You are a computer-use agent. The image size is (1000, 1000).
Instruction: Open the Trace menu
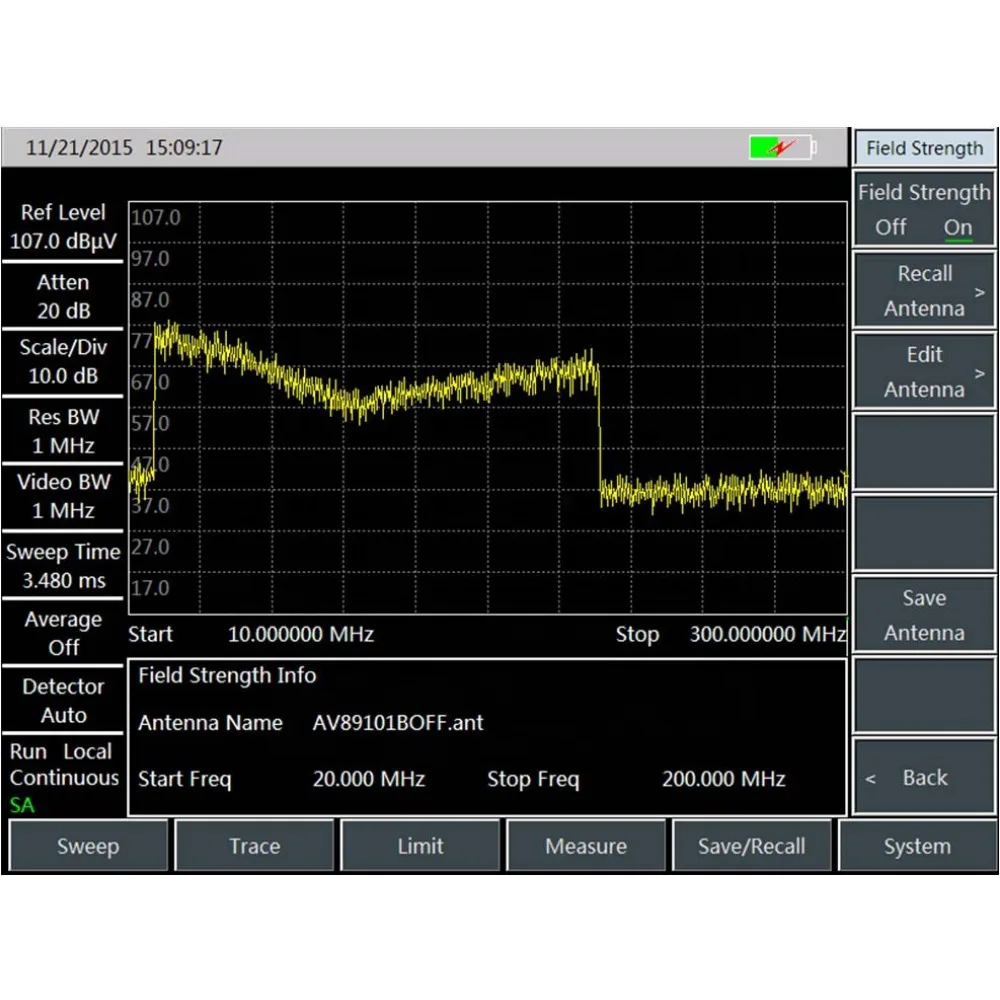click(x=254, y=846)
